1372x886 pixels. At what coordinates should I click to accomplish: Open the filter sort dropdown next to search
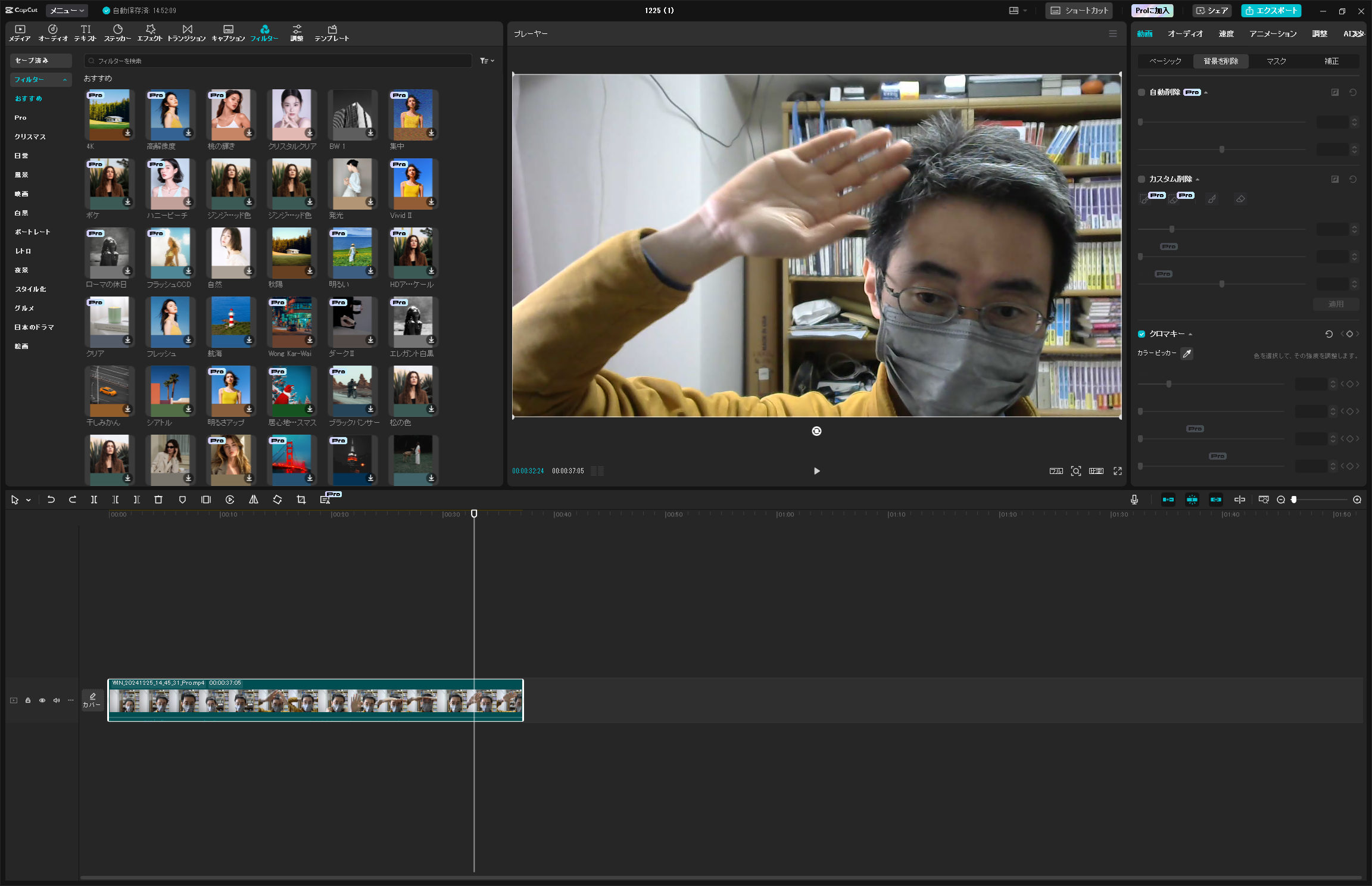point(487,61)
